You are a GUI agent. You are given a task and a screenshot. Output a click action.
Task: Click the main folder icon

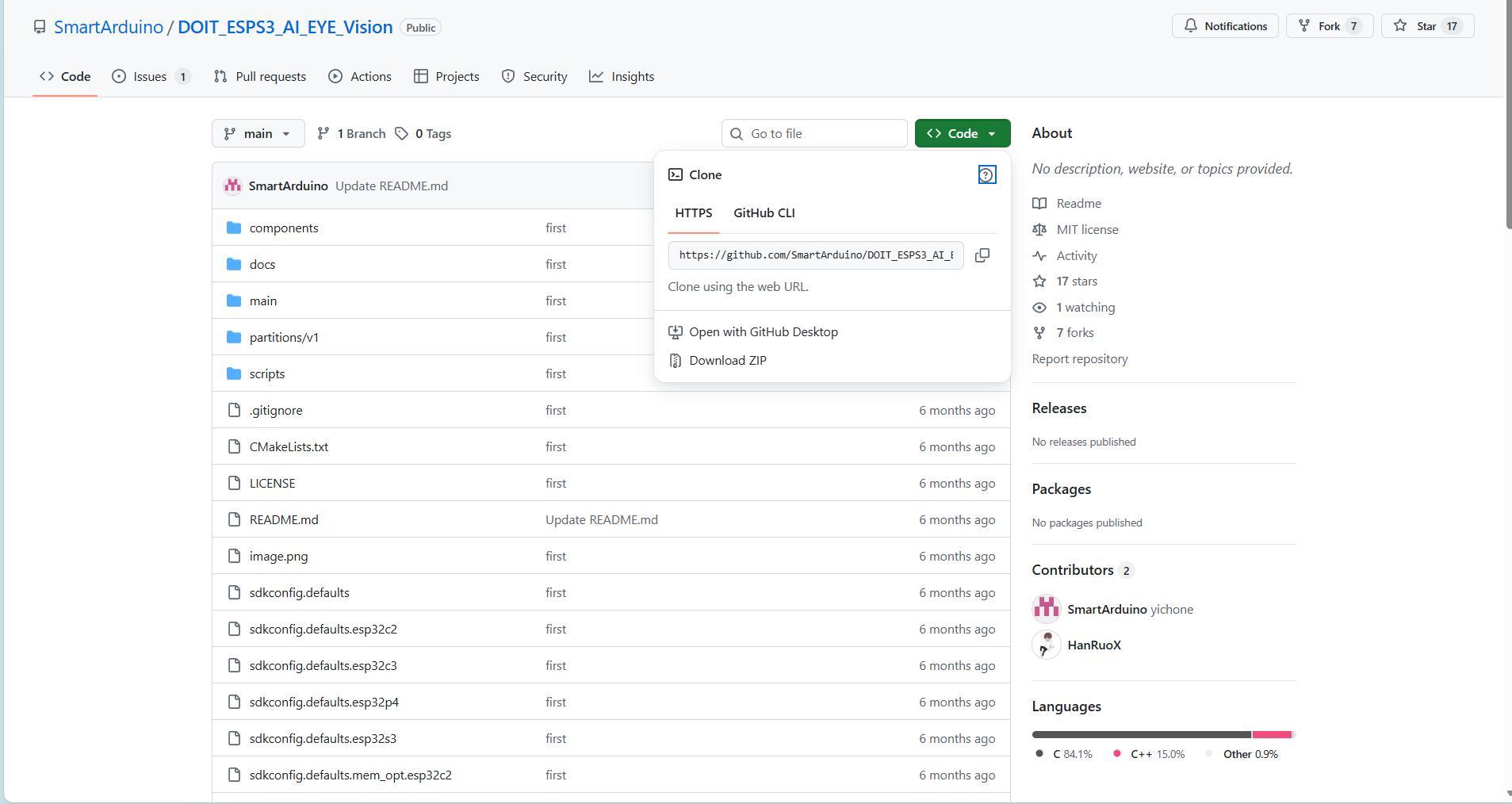tap(233, 301)
